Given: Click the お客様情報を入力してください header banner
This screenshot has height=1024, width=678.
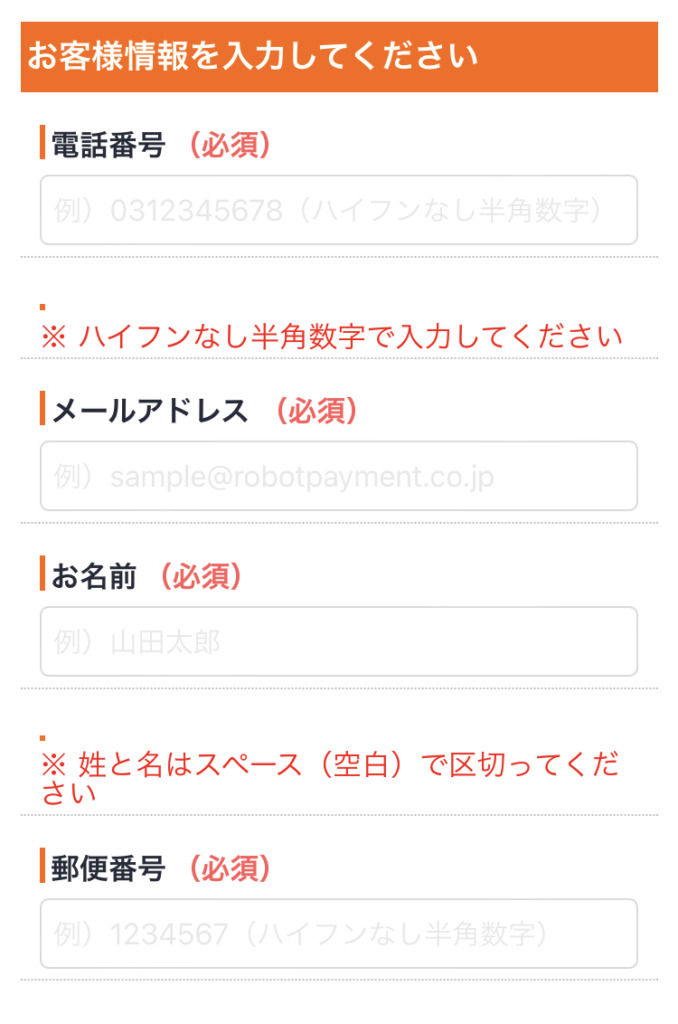Looking at the screenshot, I should [x=339, y=57].
